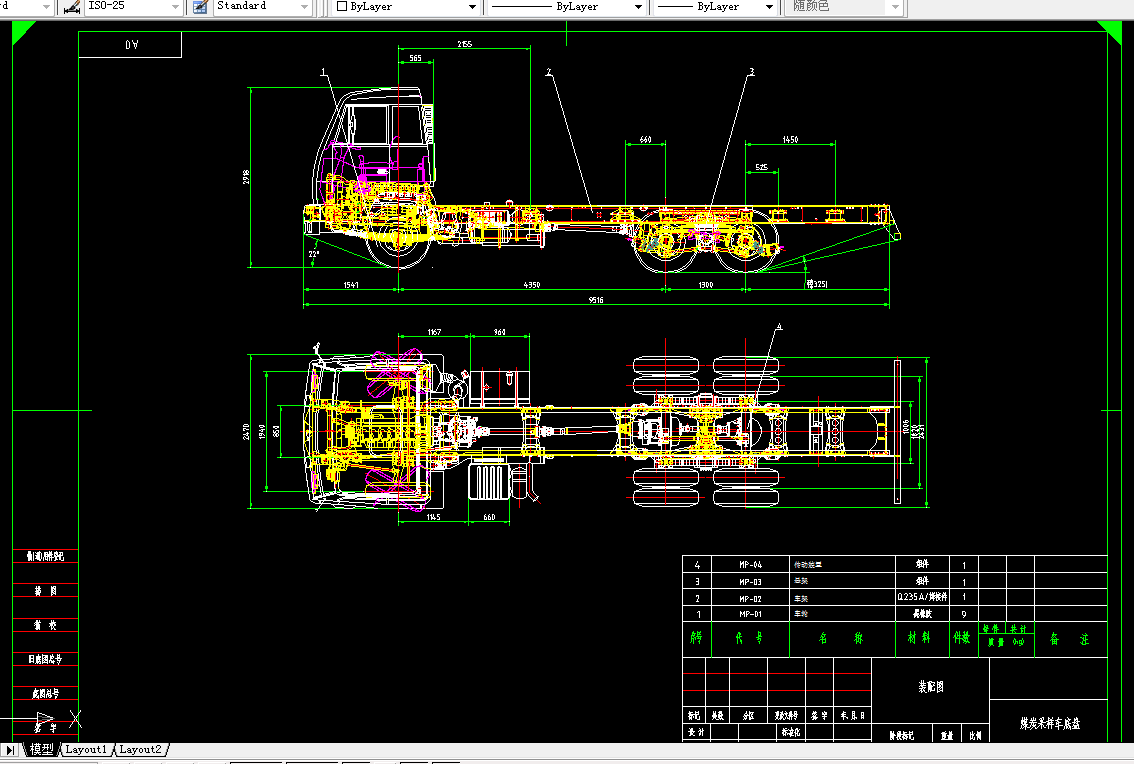
Task: Select the 2918 height dimension
Action: coord(246,177)
